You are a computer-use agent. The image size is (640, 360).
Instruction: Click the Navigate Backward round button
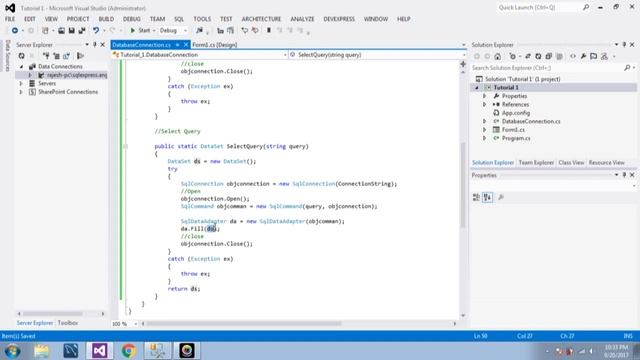pos(15,30)
